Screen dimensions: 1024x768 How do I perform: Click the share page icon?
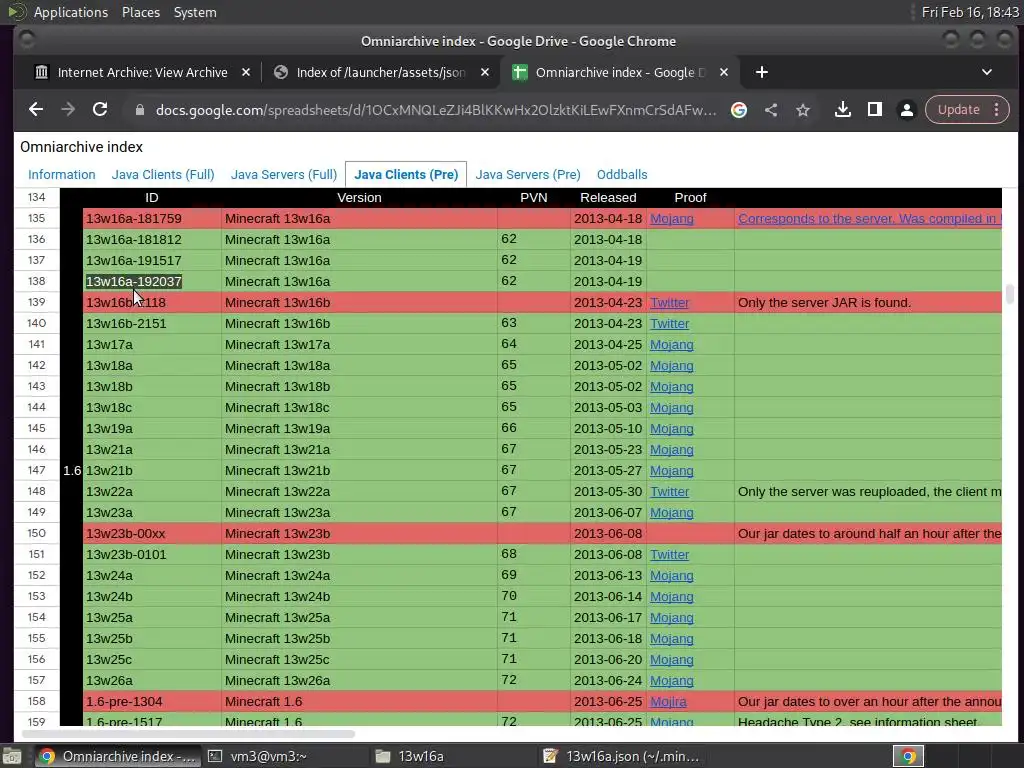[x=771, y=110]
